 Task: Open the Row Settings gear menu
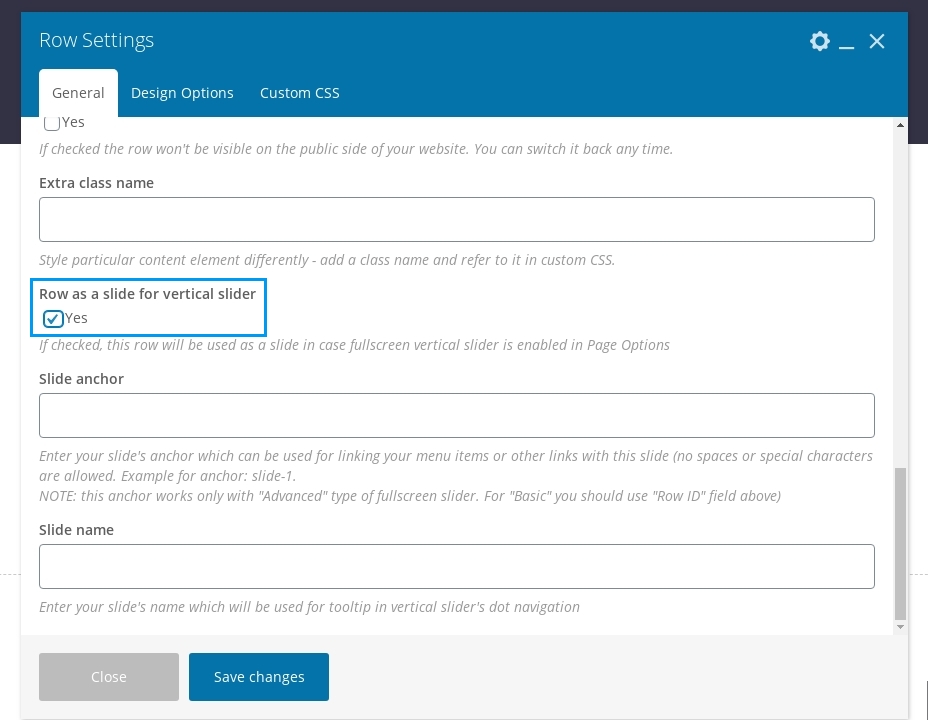coord(819,41)
